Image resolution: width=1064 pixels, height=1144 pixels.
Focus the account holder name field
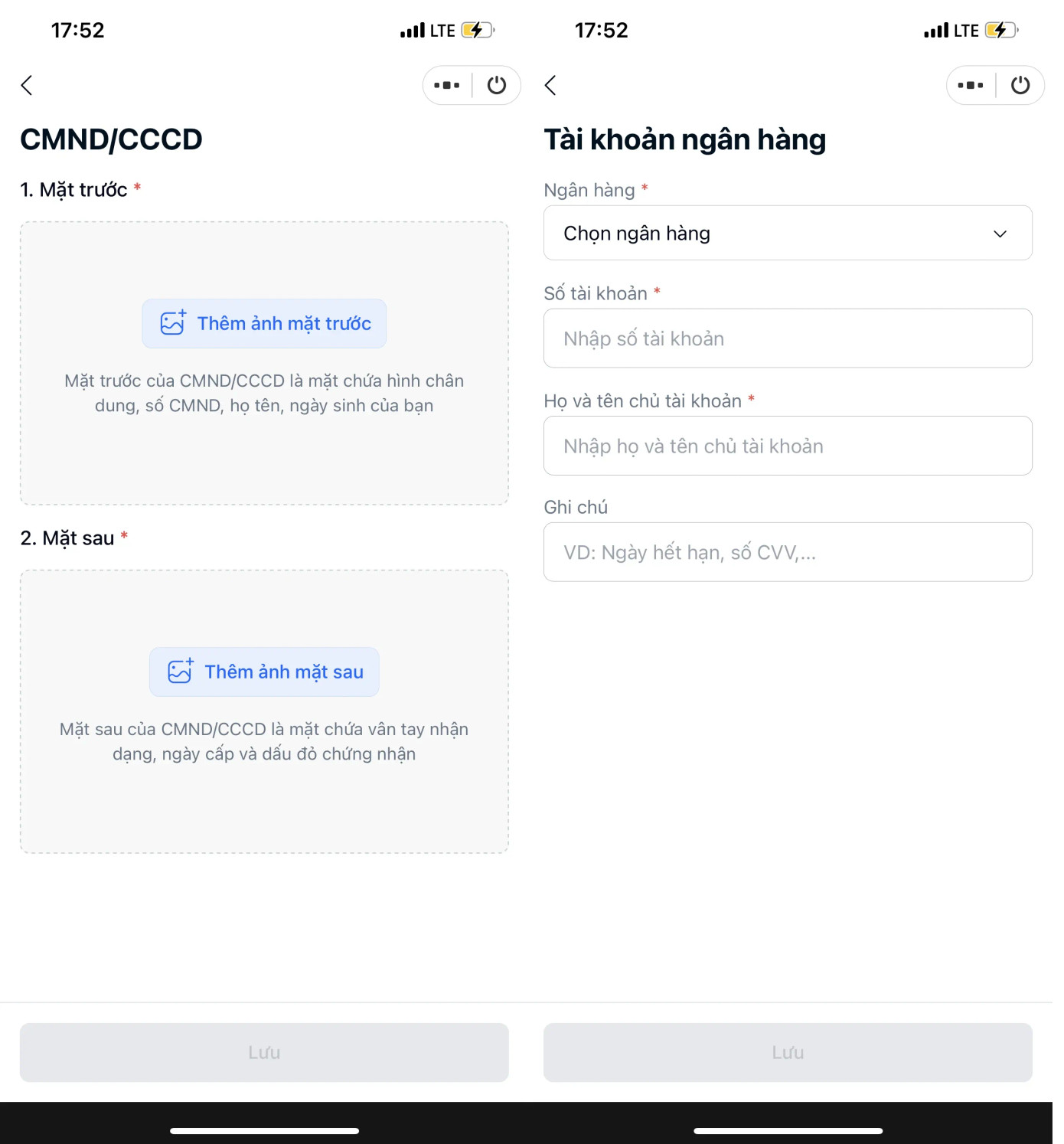tap(788, 446)
